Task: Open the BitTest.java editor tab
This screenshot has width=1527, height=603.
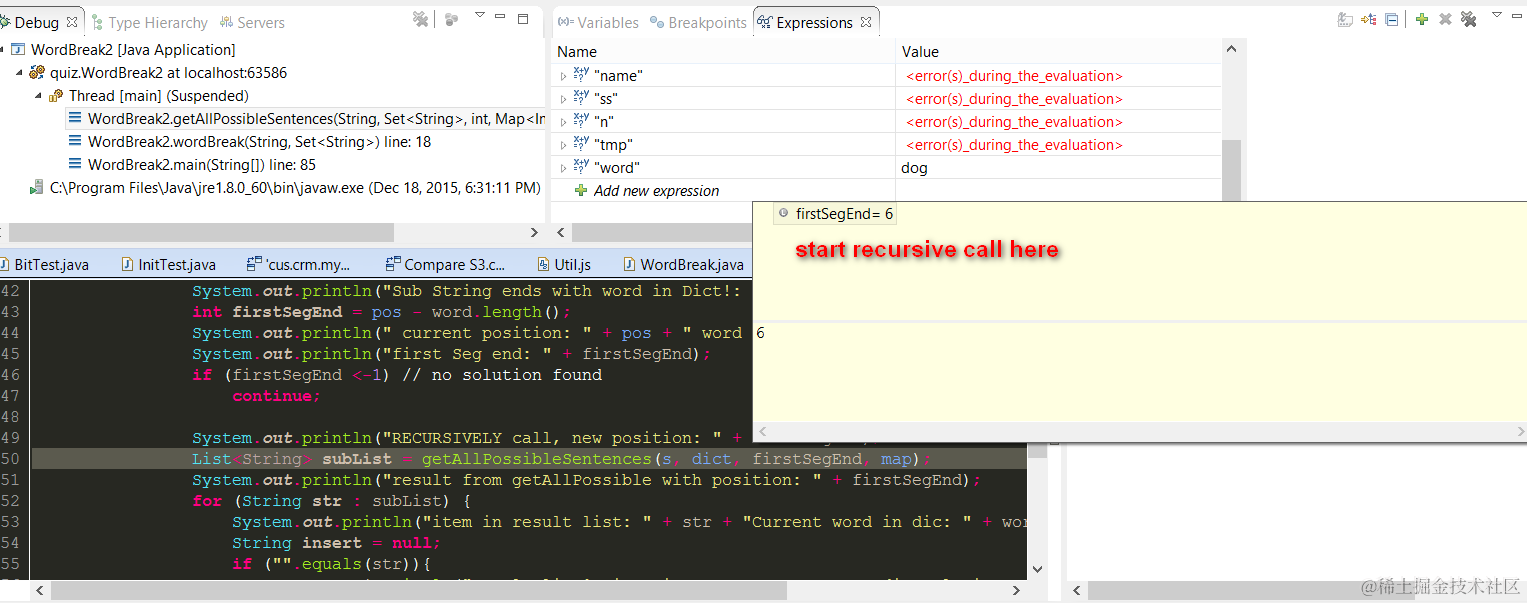Action: 45,264
